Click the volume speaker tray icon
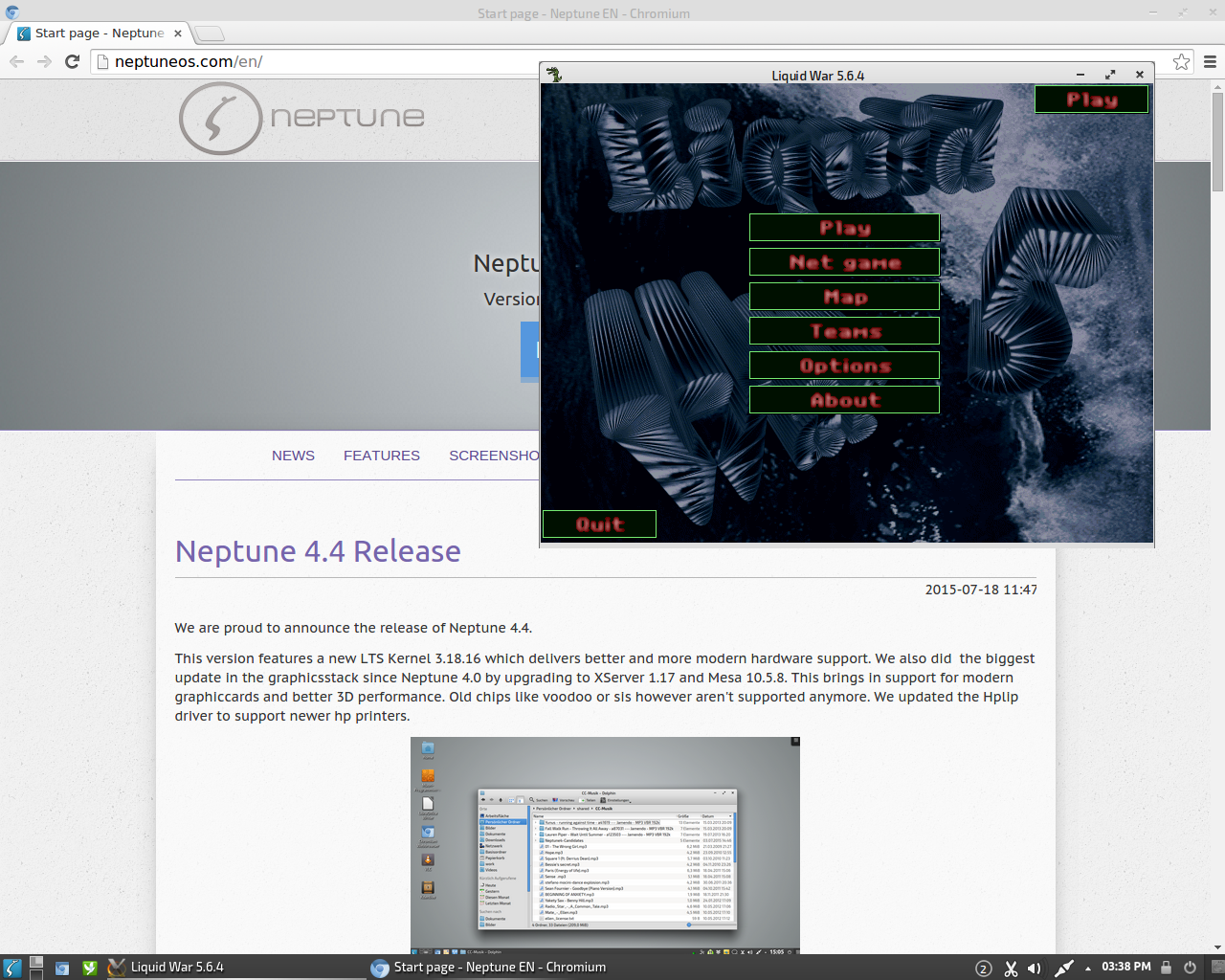Image resolution: width=1225 pixels, height=980 pixels. pos(1035,969)
